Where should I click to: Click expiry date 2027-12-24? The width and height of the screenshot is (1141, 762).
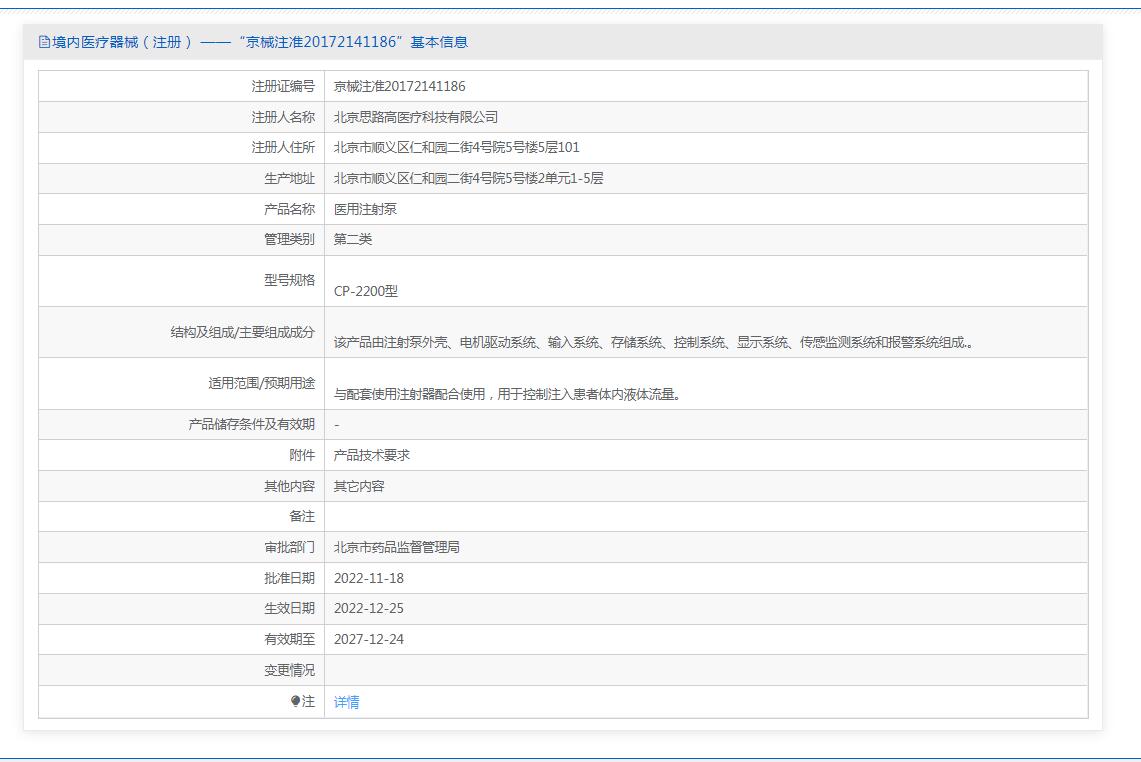point(369,640)
